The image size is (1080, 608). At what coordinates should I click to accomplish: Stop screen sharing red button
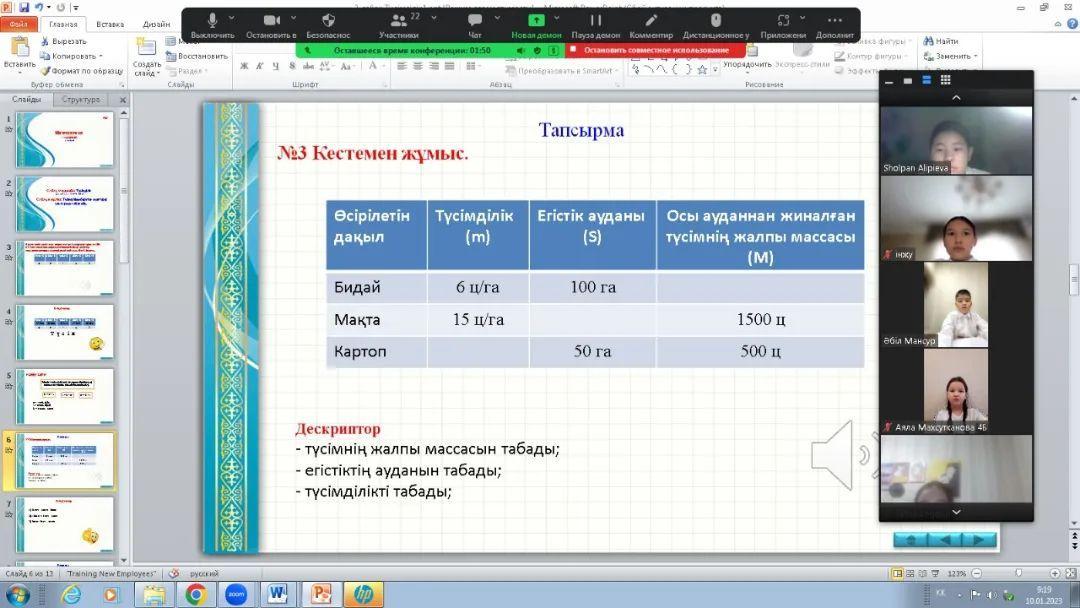[x=655, y=50]
